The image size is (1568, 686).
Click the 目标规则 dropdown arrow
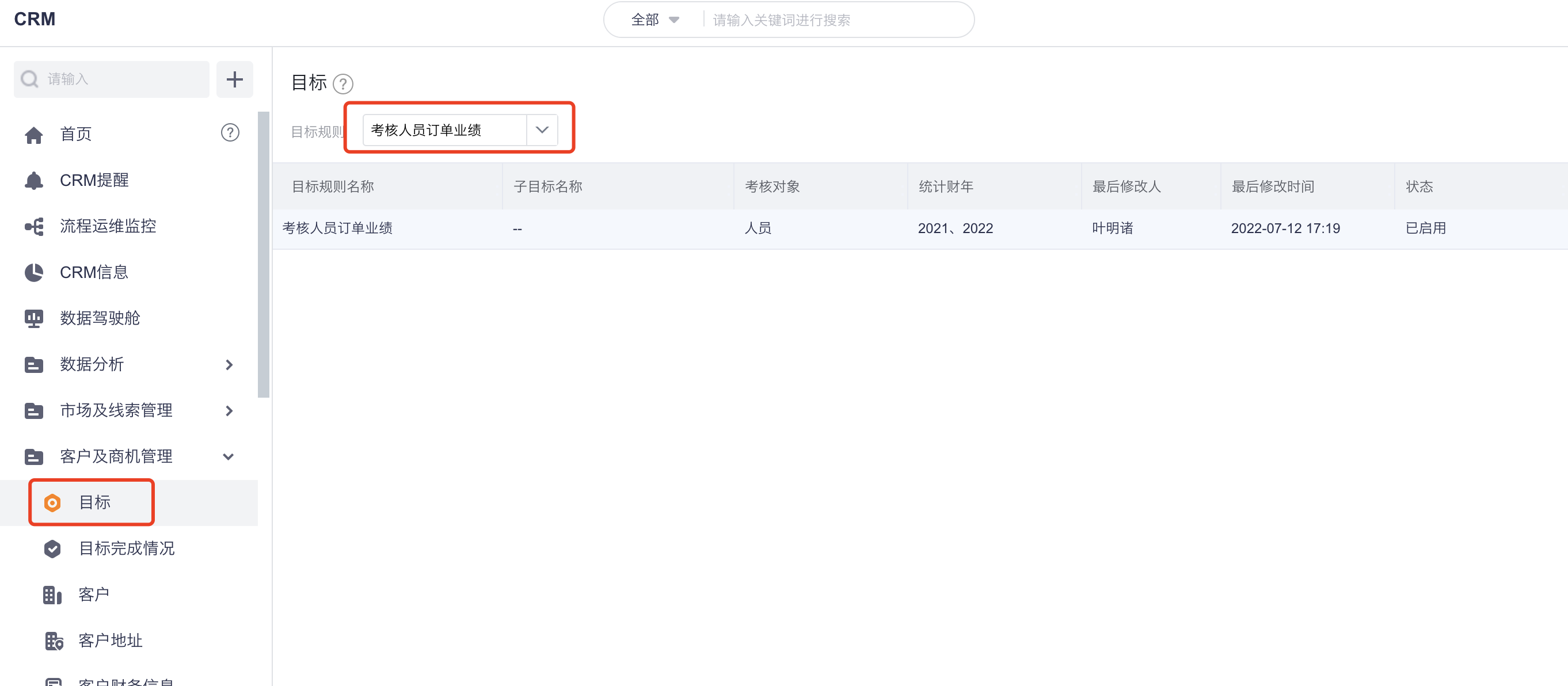click(x=542, y=130)
